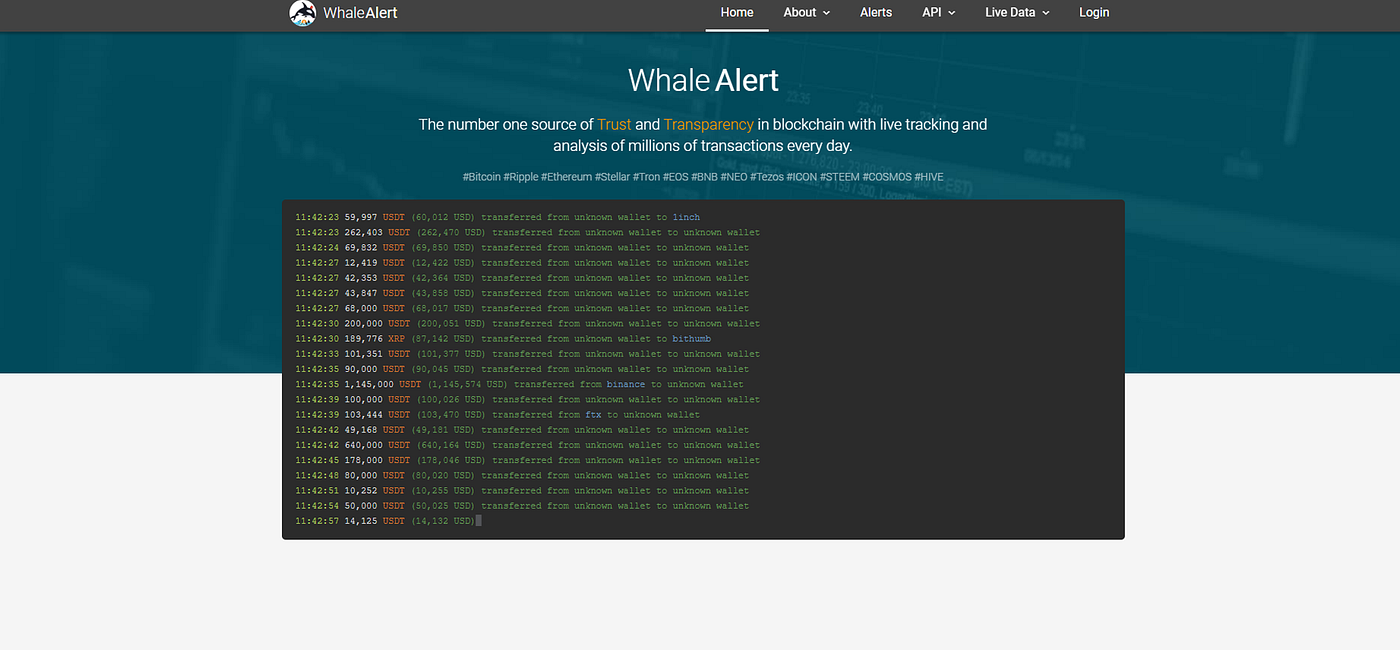Image resolution: width=1400 pixels, height=650 pixels.
Task: Open the ftx wallet link in feed
Action: pos(593,415)
